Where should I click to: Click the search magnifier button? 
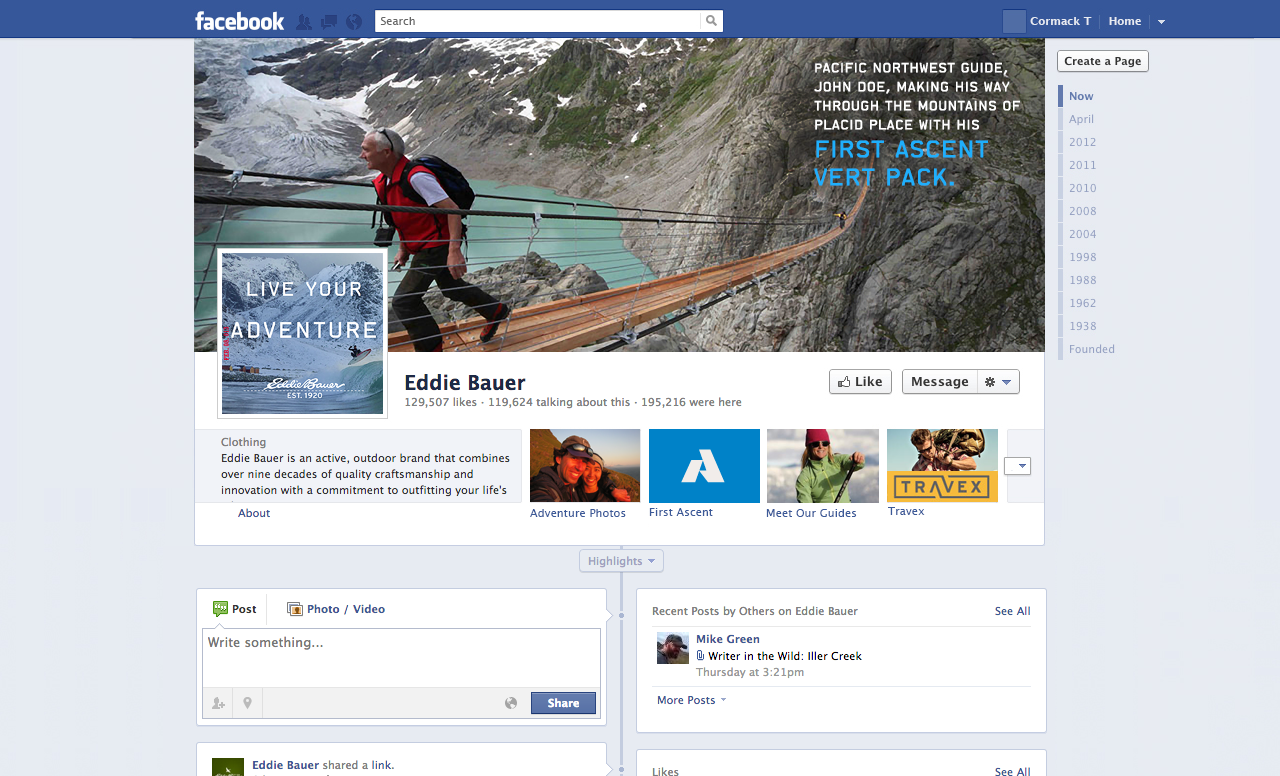click(x=711, y=21)
